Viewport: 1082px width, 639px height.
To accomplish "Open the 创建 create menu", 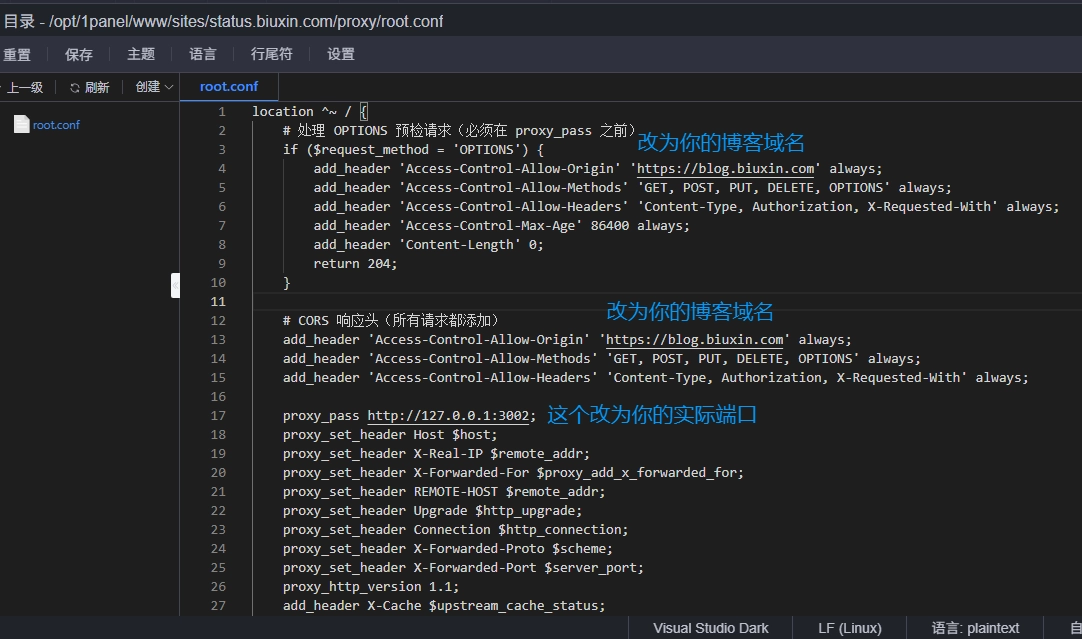I will pyautogui.click(x=154, y=86).
